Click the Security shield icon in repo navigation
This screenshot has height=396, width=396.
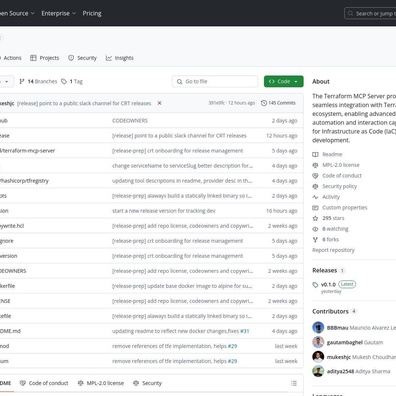click(x=71, y=58)
